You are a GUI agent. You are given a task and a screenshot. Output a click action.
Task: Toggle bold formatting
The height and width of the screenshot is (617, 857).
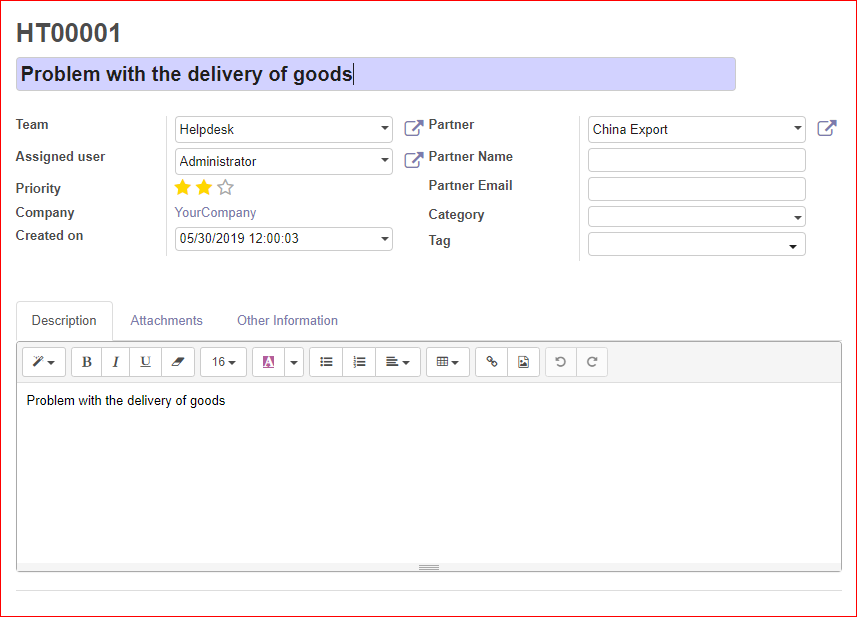[x=86, y=362]
